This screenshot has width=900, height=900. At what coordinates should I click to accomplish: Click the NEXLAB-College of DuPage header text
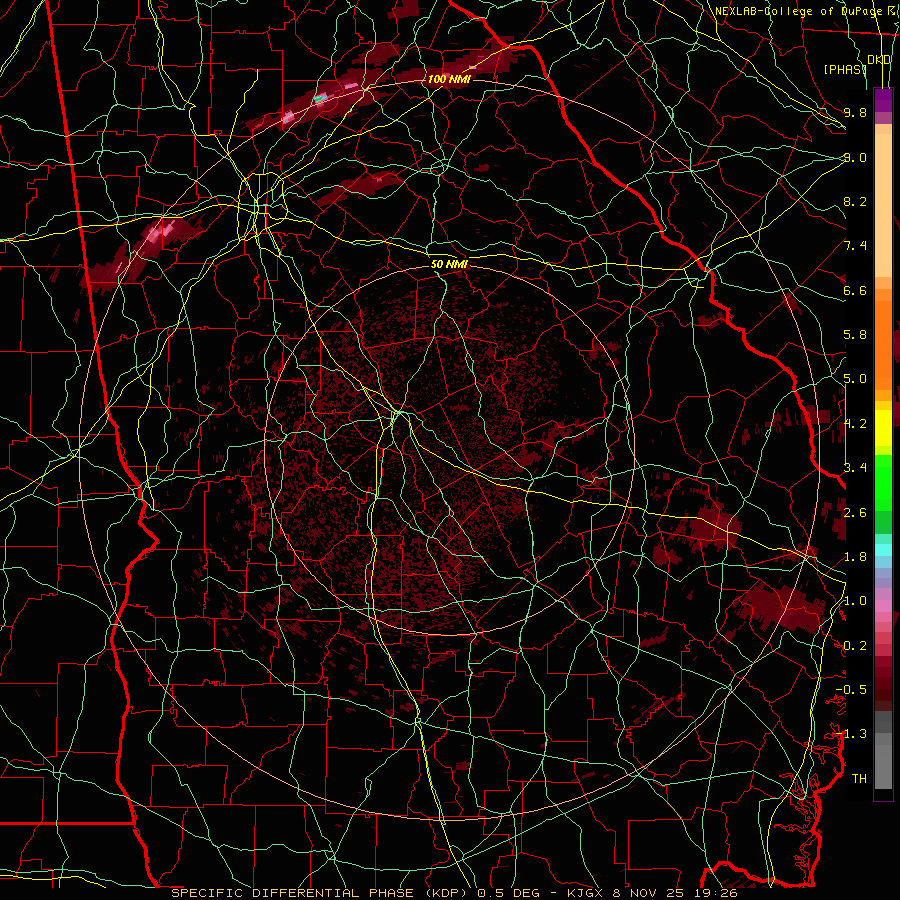click(x=798, y=11)
